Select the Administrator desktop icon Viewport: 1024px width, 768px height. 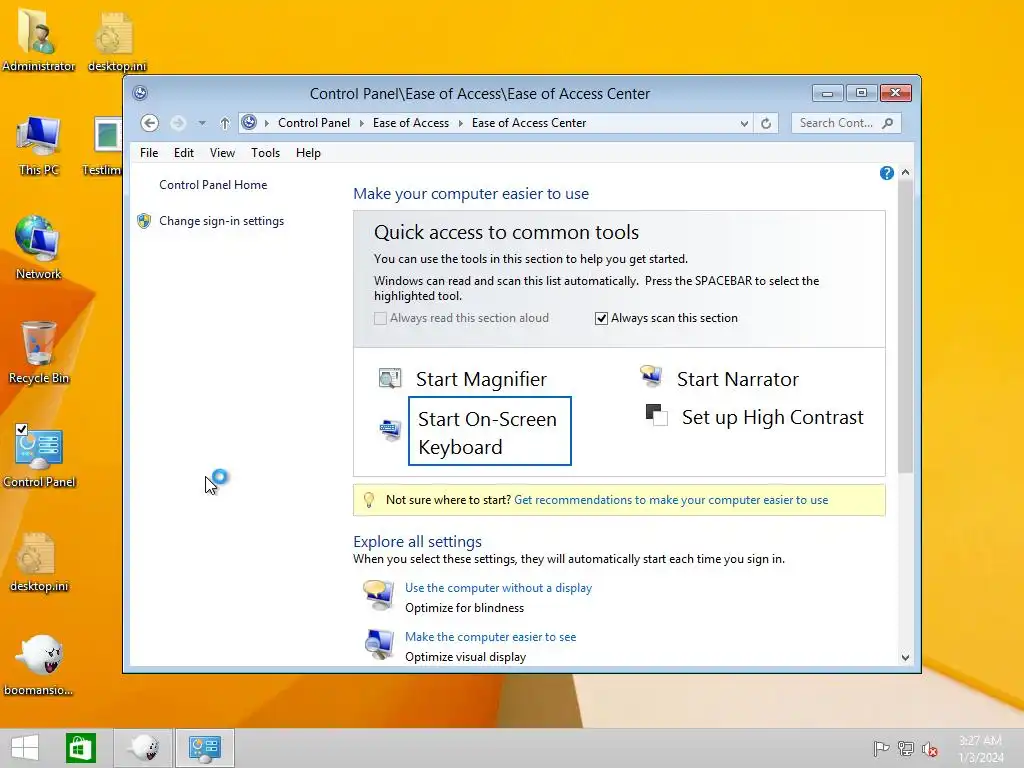[39, 39]
